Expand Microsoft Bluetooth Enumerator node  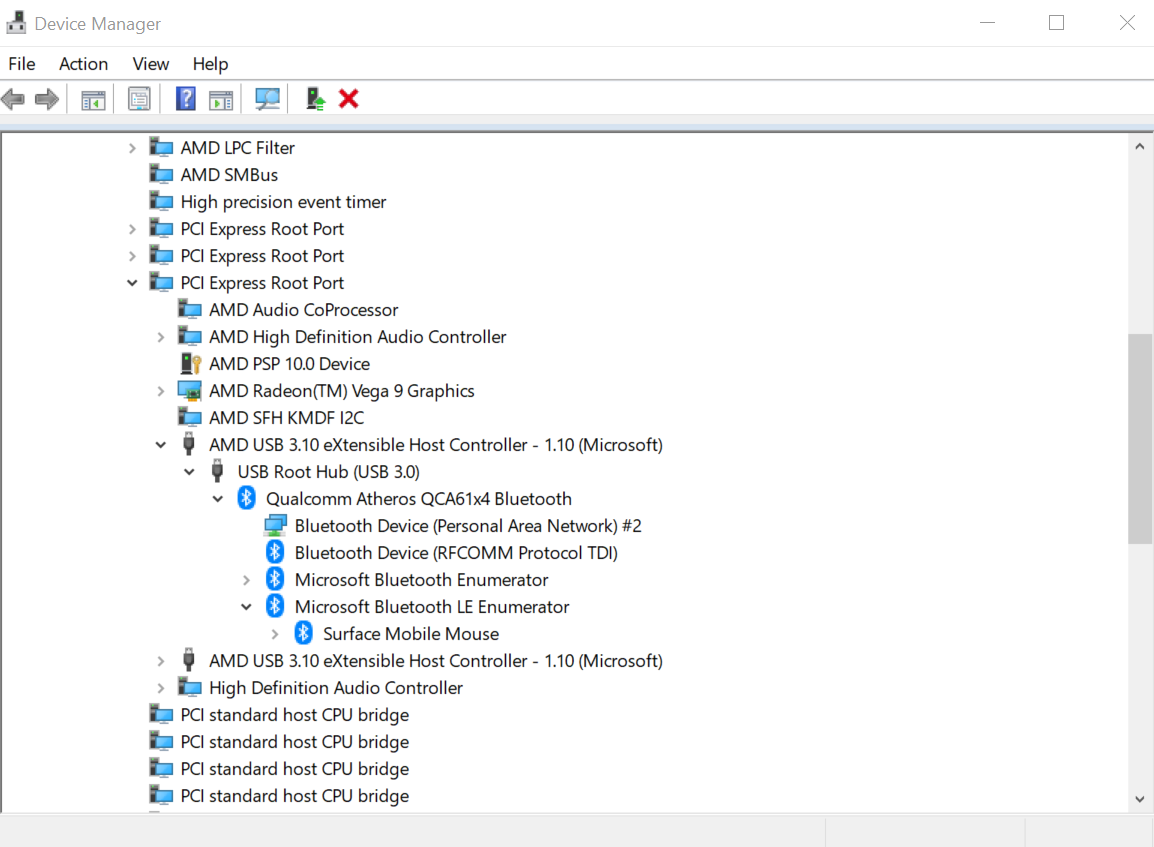[247, 580]
